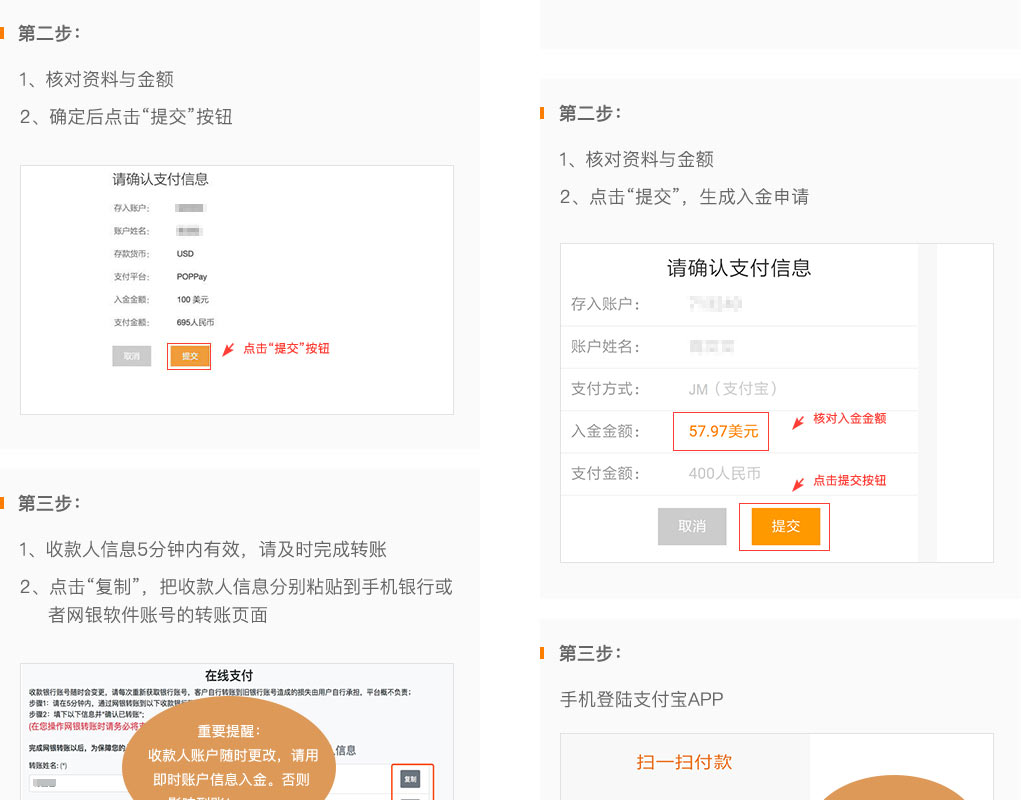
Task: Click orange marker beside 第二步 above 生成入金申请
Action: [542, 113]
